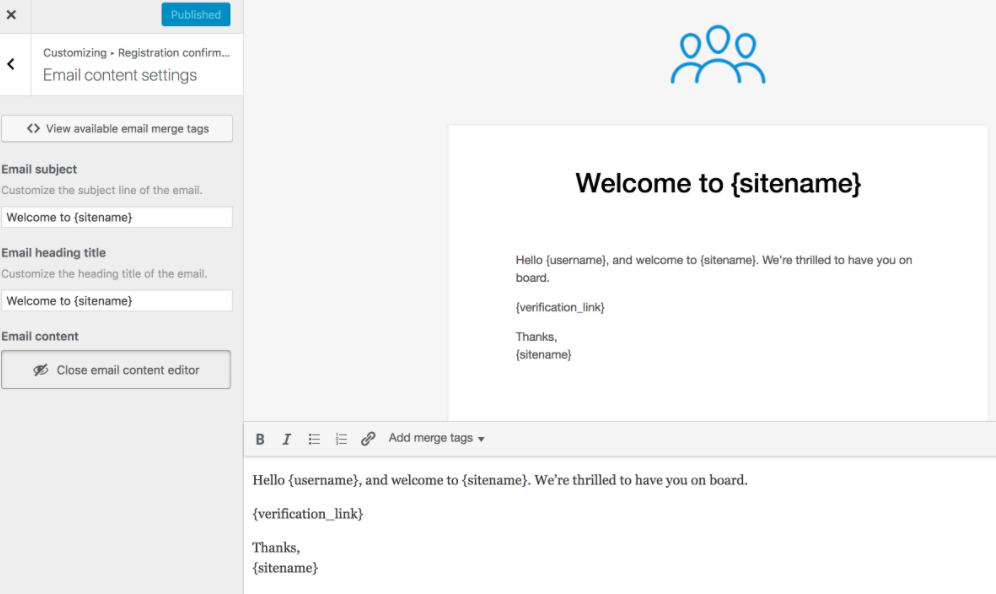
Task: Close the customizer with the X icon
Action: pyautogui.click(x=11, y=15)
